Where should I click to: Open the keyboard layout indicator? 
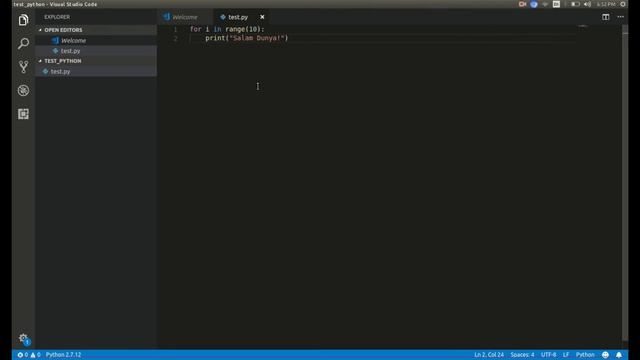point(556,4)
